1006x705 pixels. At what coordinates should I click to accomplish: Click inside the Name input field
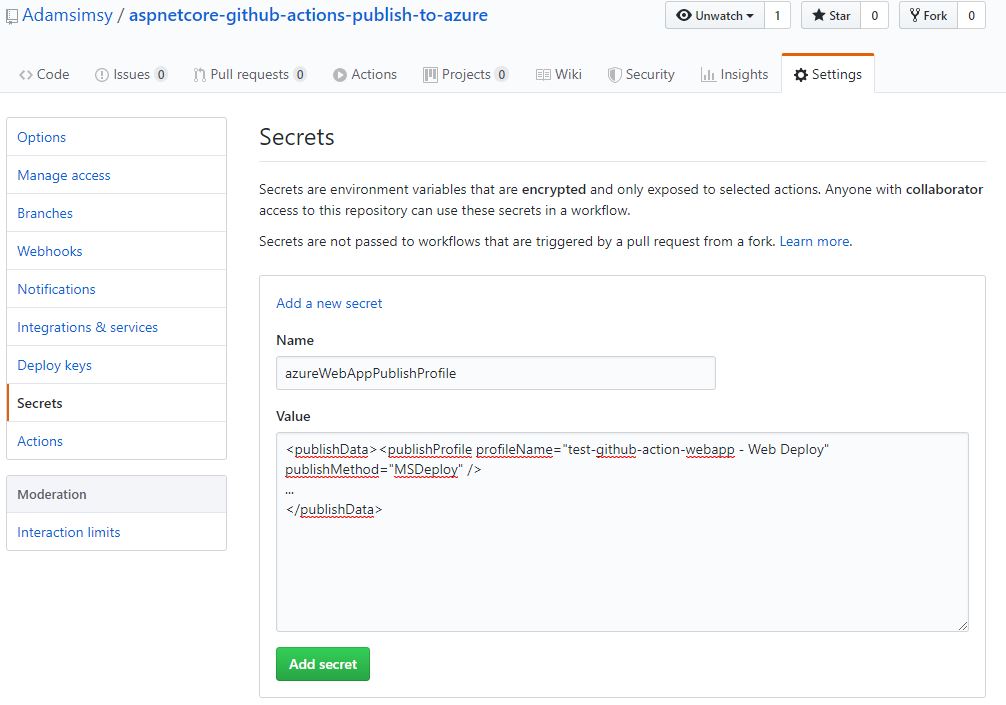pyautogui.click(x=495, y=372)
